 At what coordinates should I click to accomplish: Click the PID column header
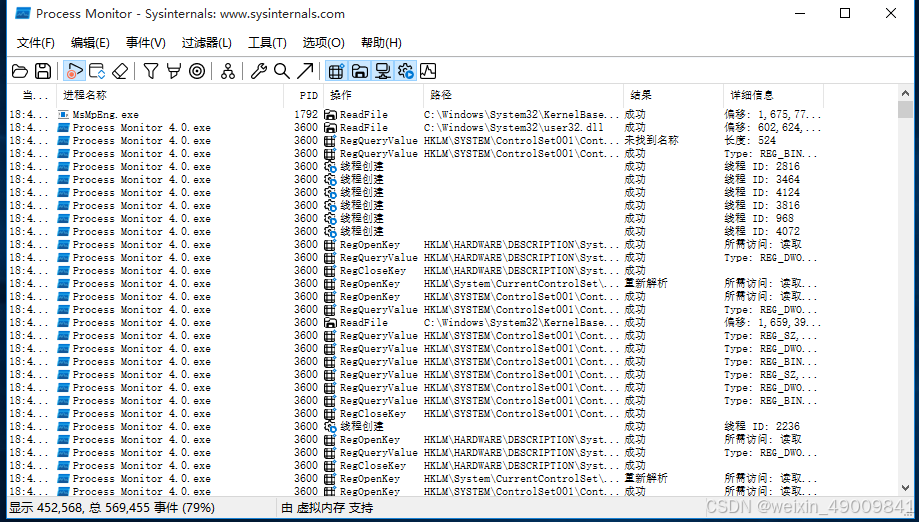303,95
